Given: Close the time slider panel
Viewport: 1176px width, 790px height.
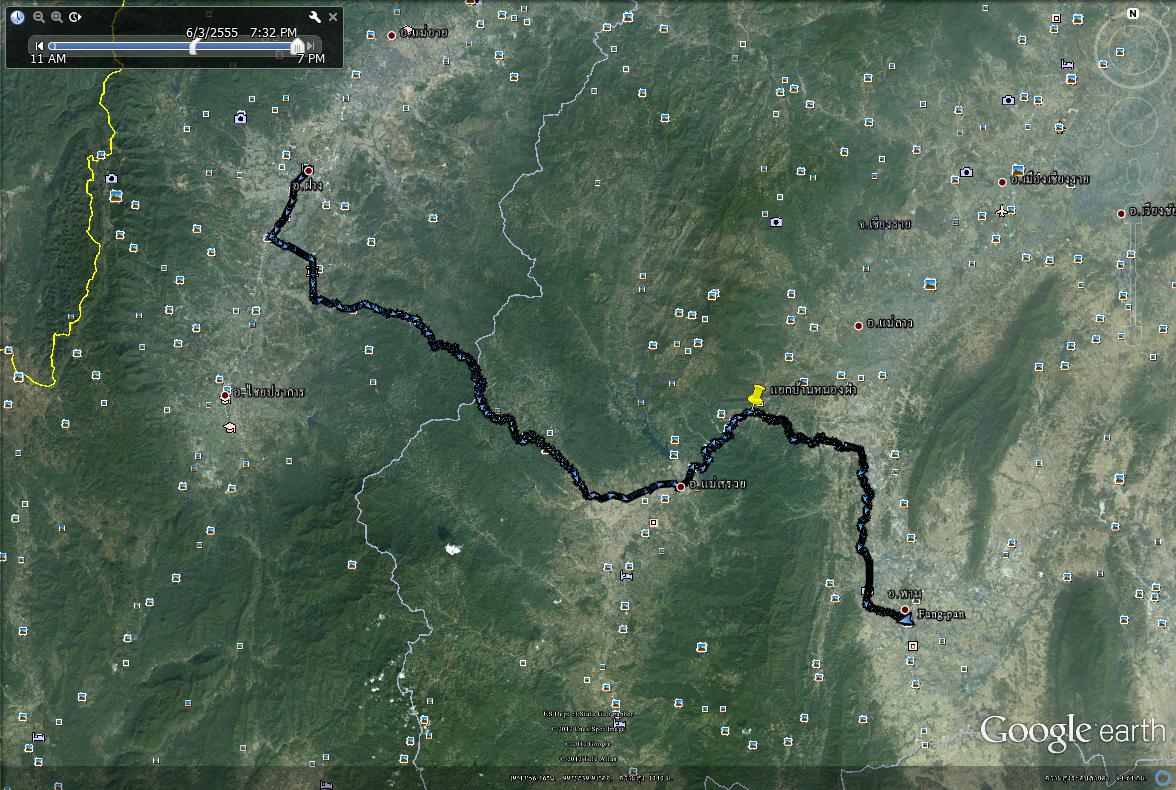Looking at the screenshot, I should click(x=333, y=17).
